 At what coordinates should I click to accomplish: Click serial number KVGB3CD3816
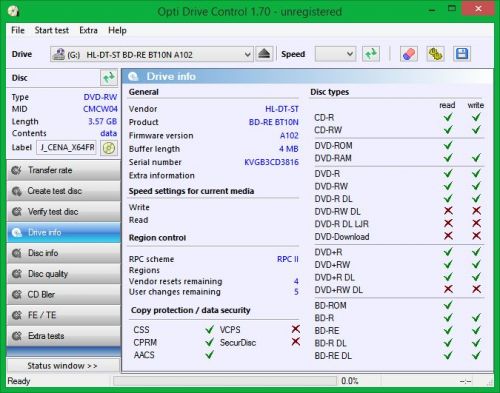(x=271, y=162)
